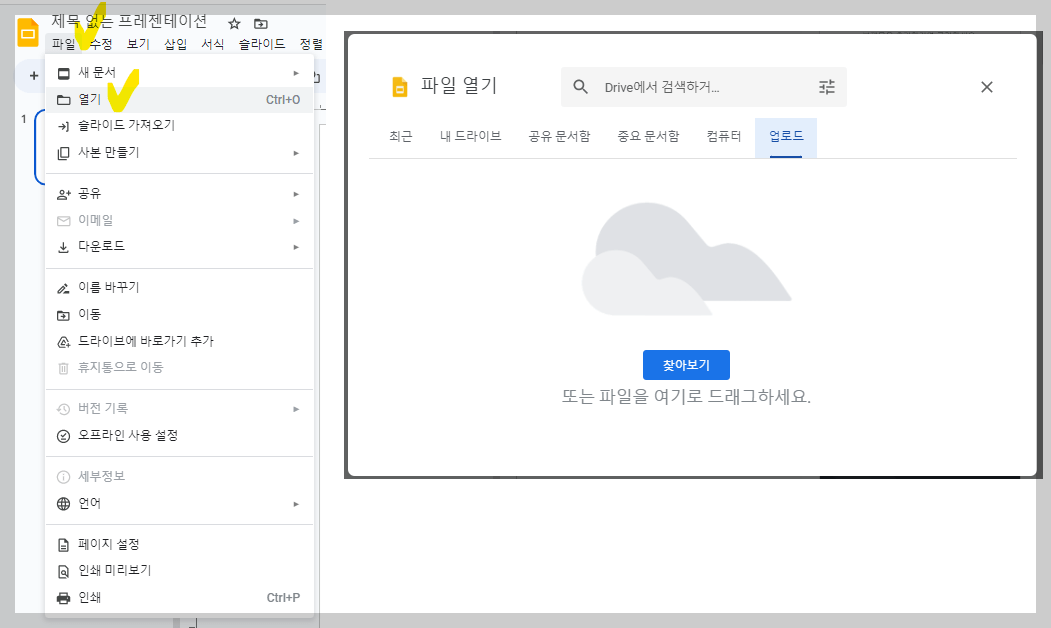This screenshot has height=628, width=1051.
Task: Toggle the star next to presentation title
Action: (232, 22)
